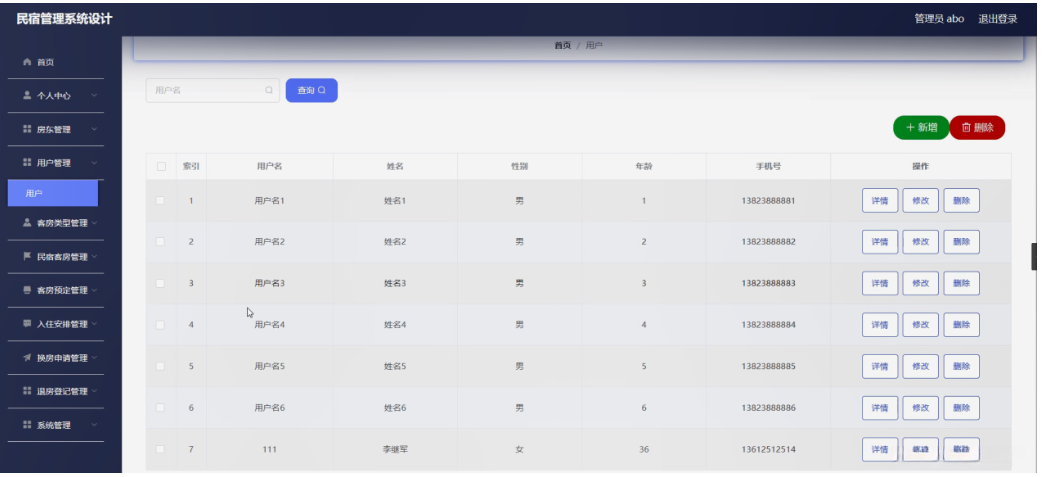
Task: Focus the 用户名 search input field
Action: point(213,91)
